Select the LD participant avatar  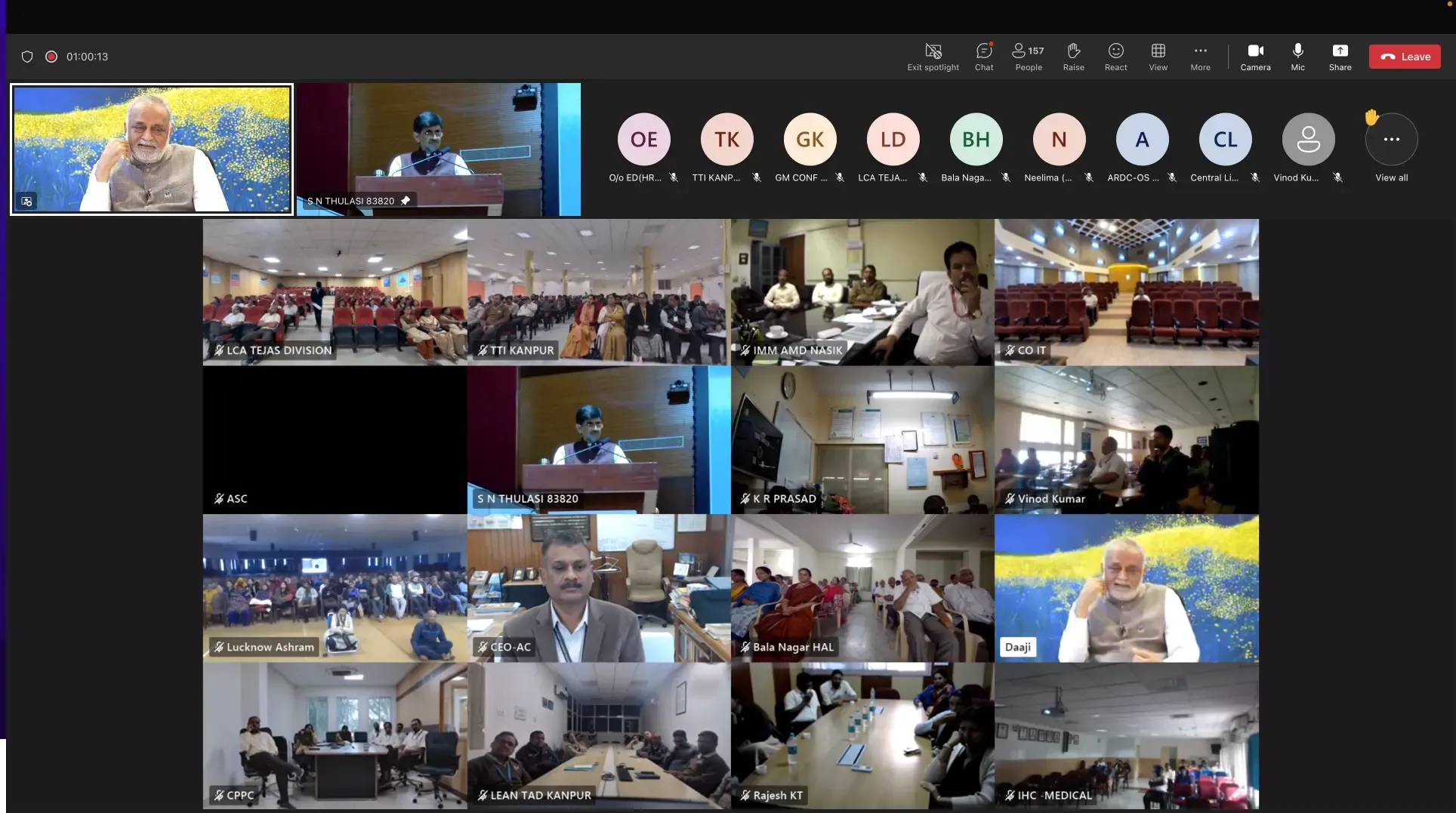[x=893, y=140]
